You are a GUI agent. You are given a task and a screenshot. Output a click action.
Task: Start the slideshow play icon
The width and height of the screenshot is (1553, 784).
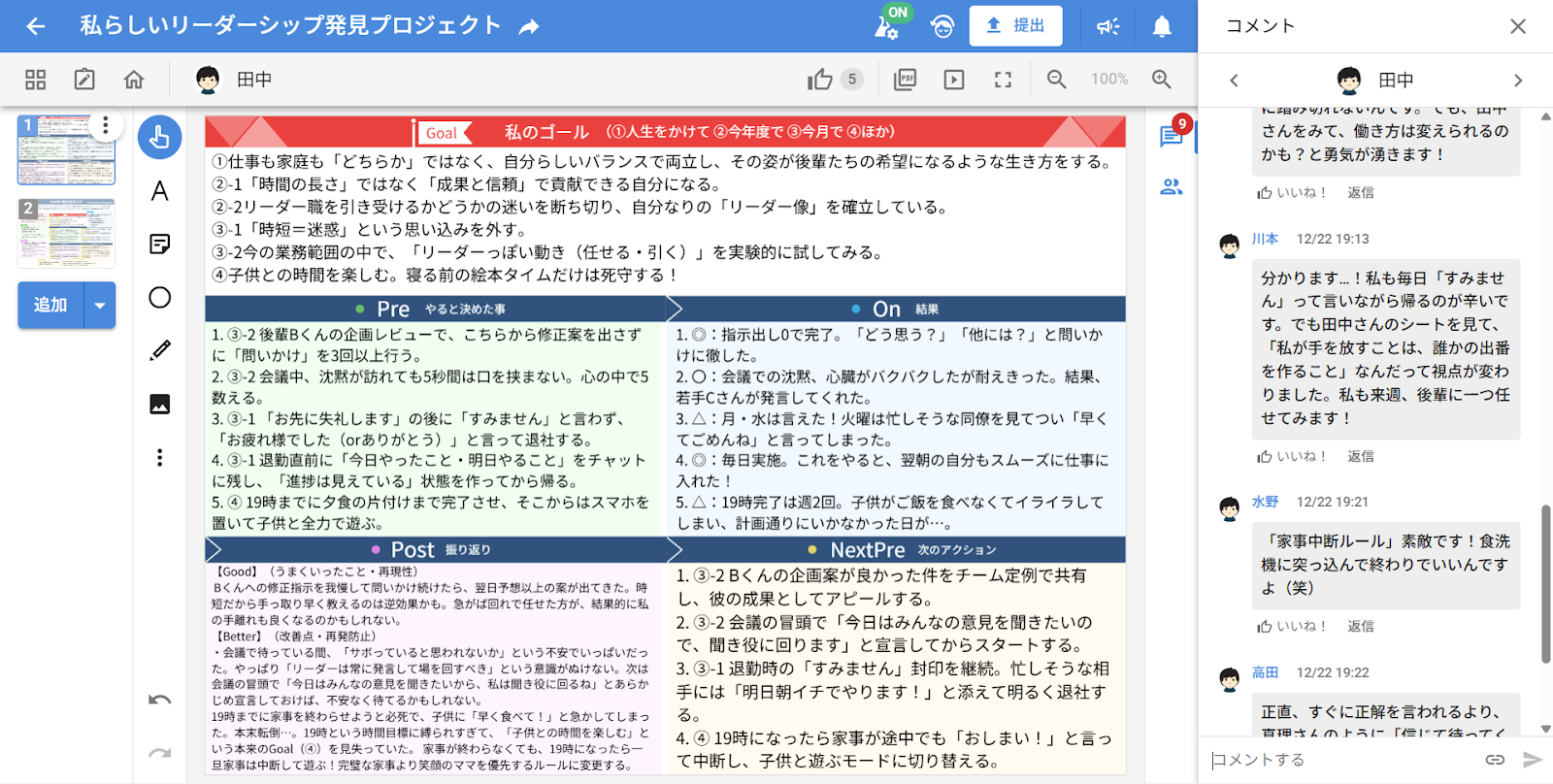(x=954, y=80)
